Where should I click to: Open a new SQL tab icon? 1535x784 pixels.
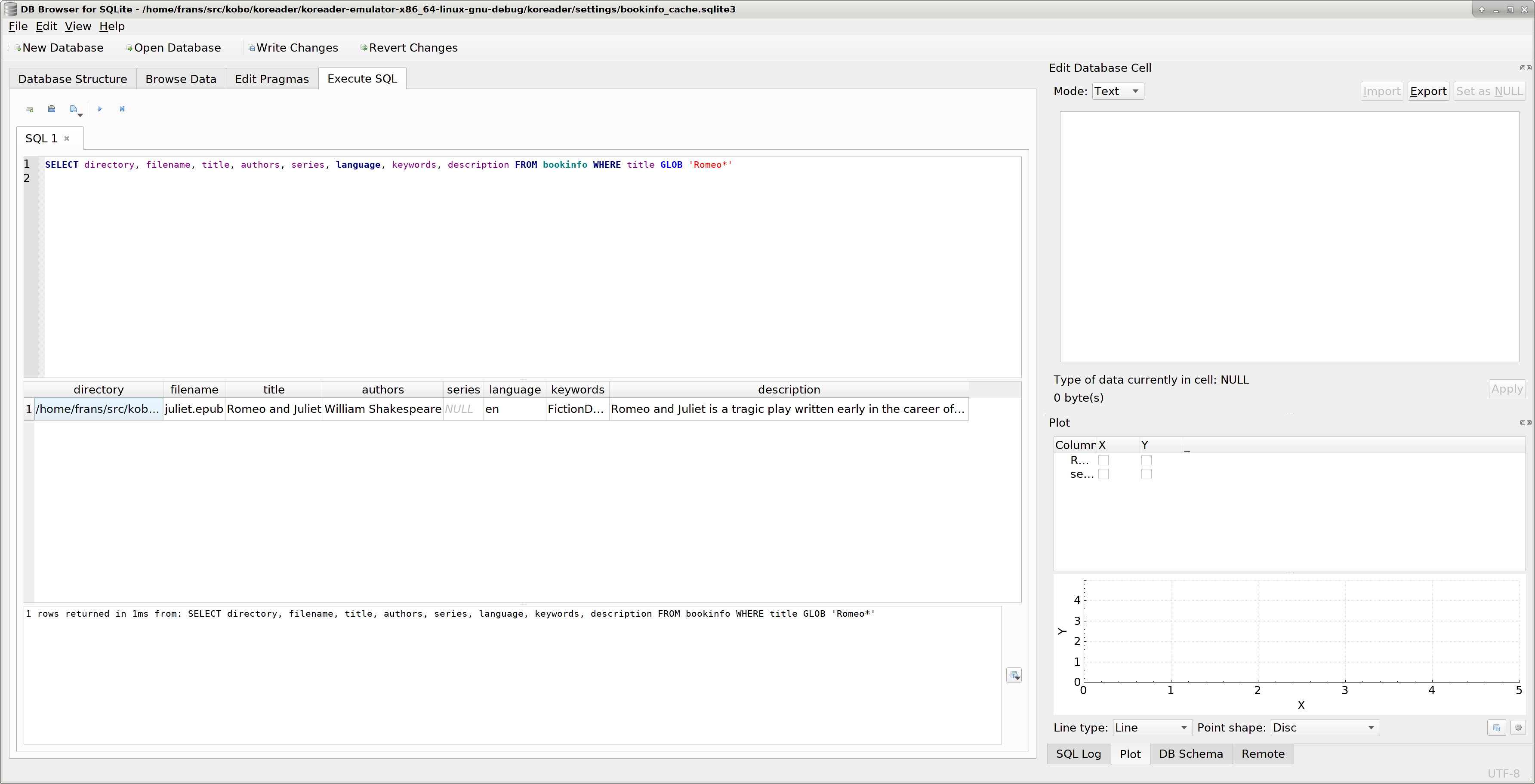pyautogui.click(x=30, y=109)
